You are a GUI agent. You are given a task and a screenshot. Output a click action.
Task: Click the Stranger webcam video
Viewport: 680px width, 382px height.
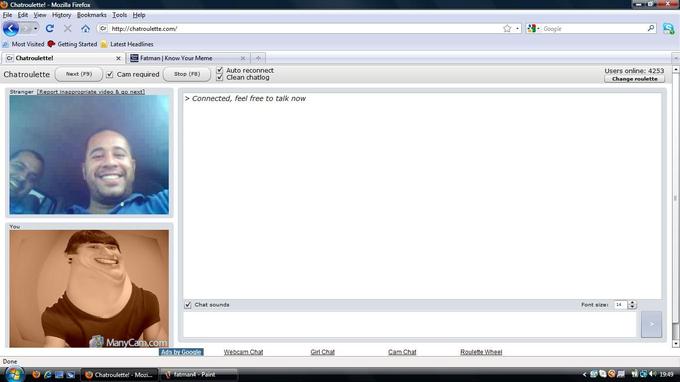pyautogui.click(x=89, y=155)
